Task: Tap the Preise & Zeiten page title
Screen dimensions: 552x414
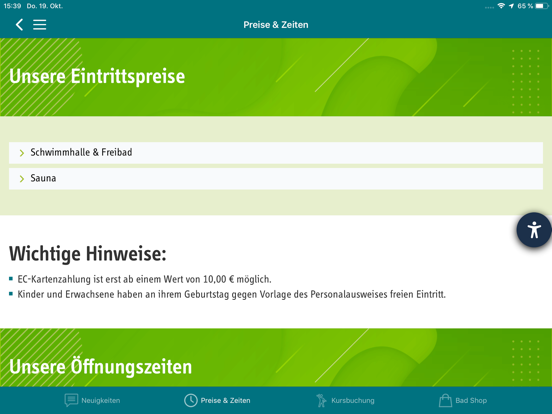Action: (276, 25)
